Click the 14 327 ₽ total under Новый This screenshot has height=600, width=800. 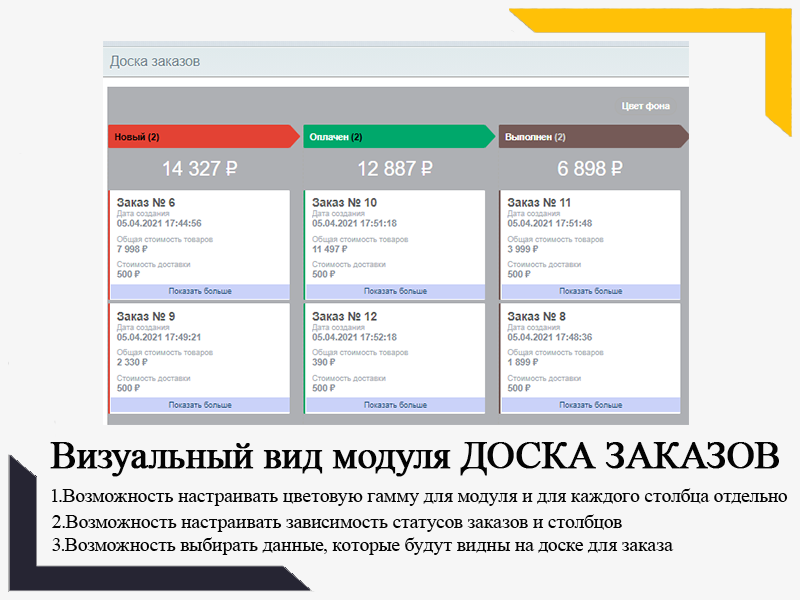click(201, 169)
